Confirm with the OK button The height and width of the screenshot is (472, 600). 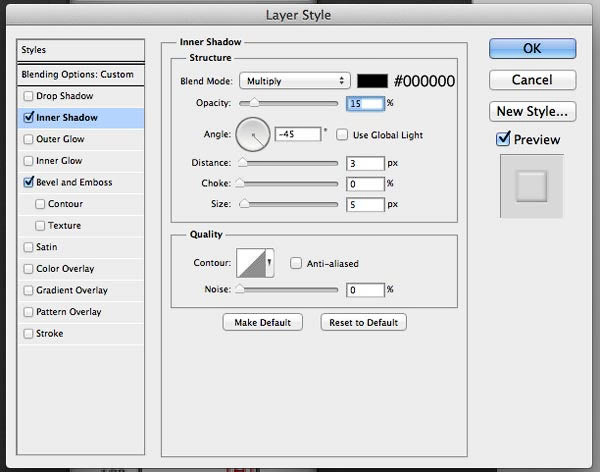click(532, 49)
